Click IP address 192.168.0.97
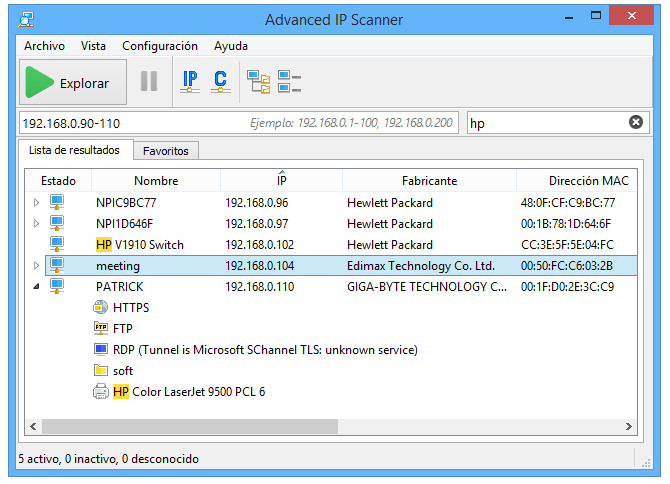This screenshot has width=670, height=484. coord(257,223)
